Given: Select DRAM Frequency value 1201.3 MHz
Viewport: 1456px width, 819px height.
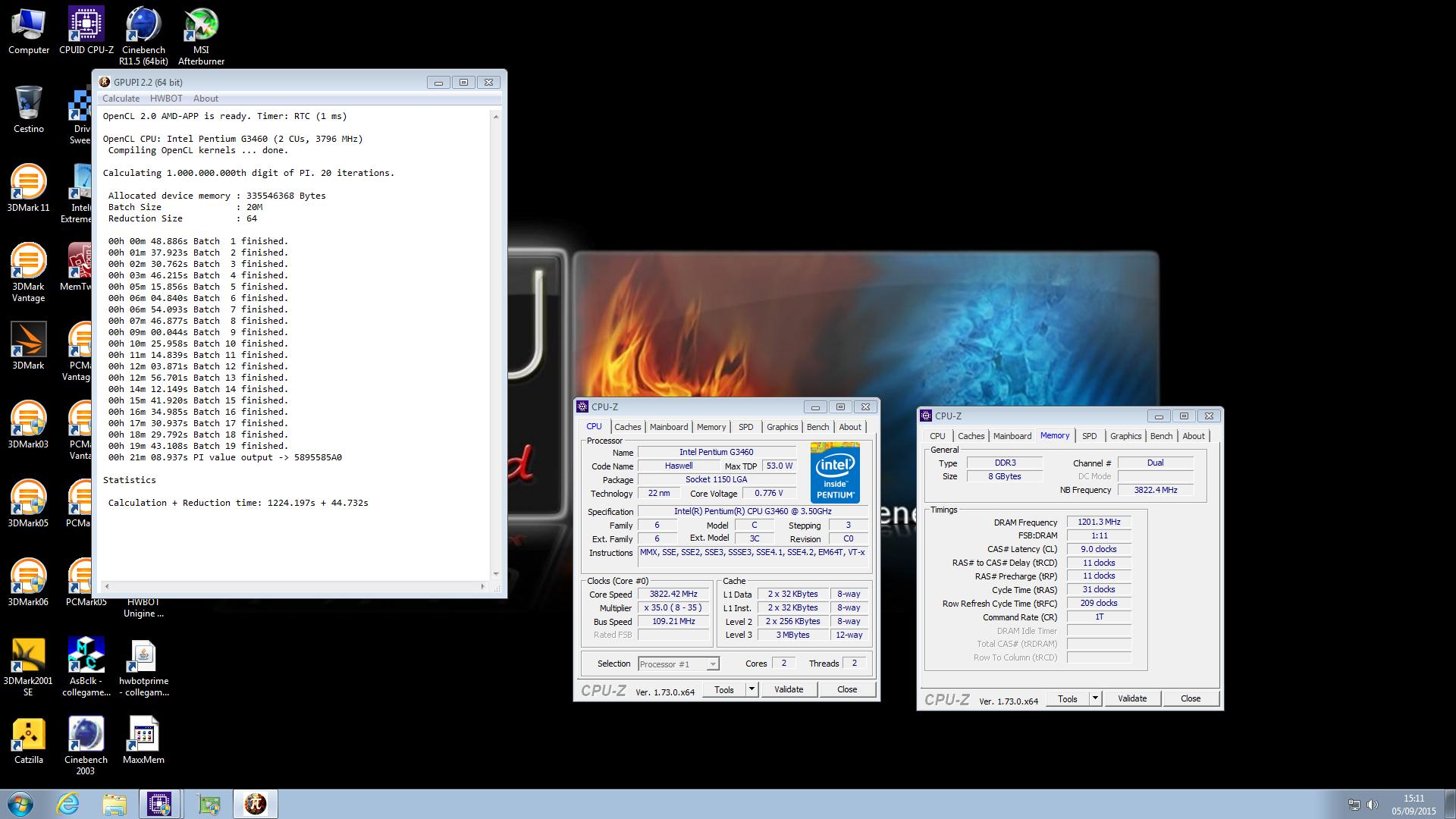Looking at the screenshot, I should 1099,522.
